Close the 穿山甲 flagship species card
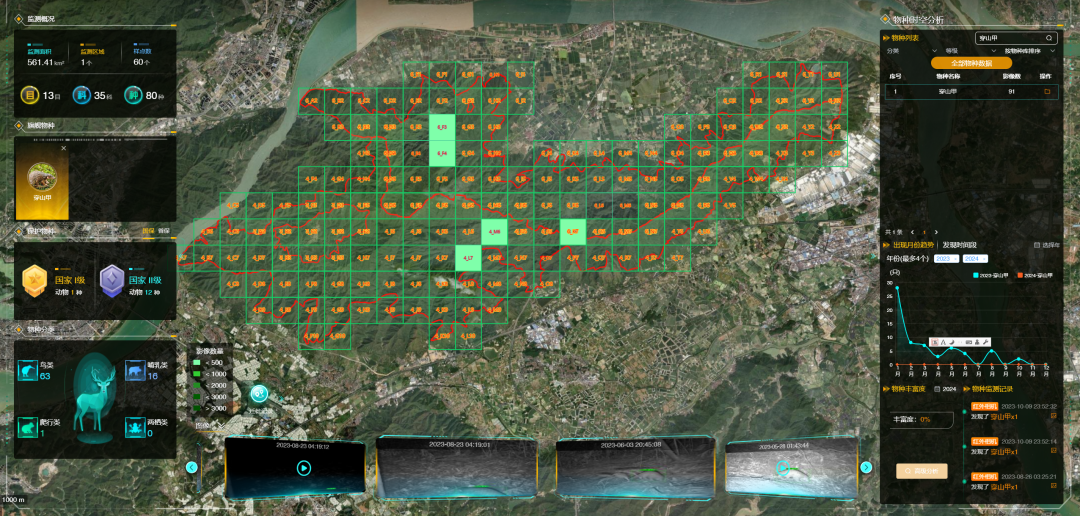This screenshot has height=516, width=1080. pos(64,148)
